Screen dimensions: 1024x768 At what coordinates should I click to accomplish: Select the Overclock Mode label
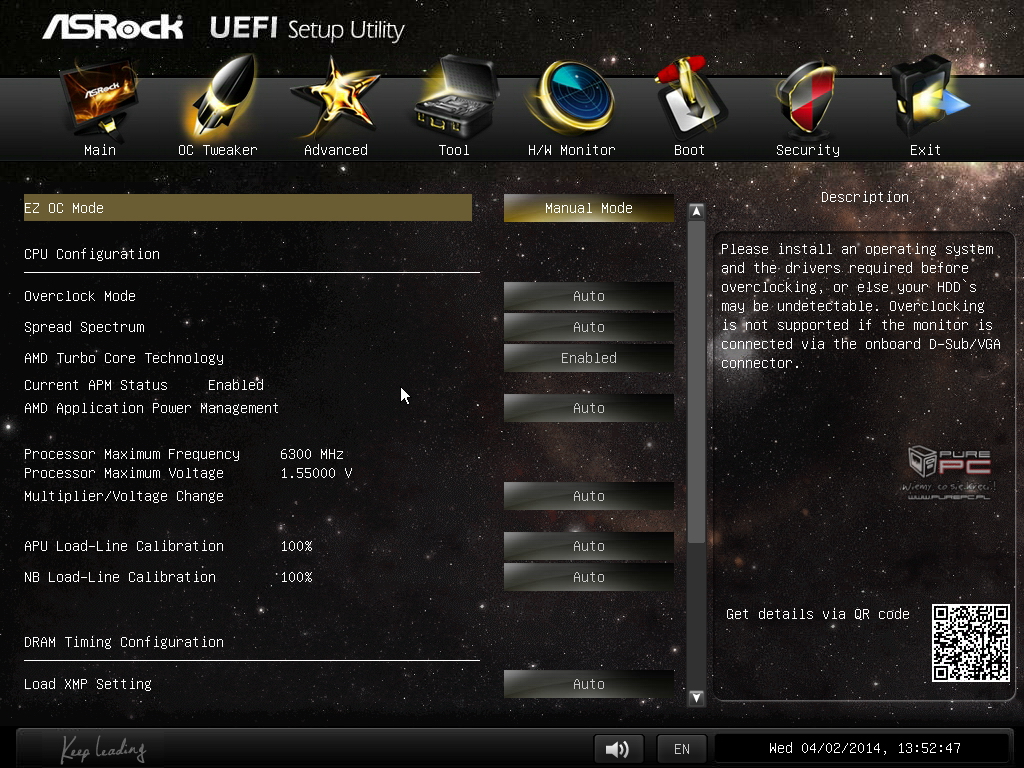point(80,296)
